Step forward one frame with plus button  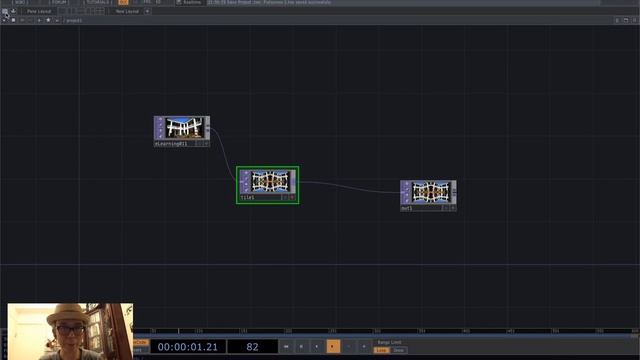[364, 347]
